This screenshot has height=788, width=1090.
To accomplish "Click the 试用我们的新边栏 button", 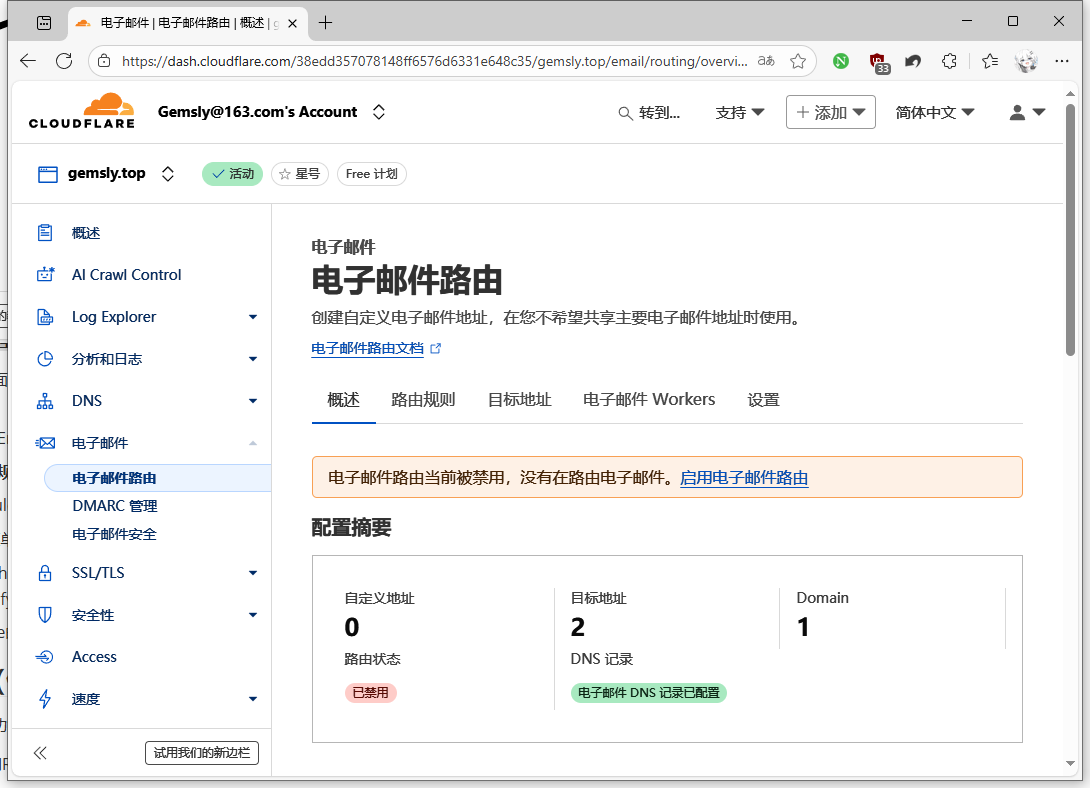I will [201, 753].
